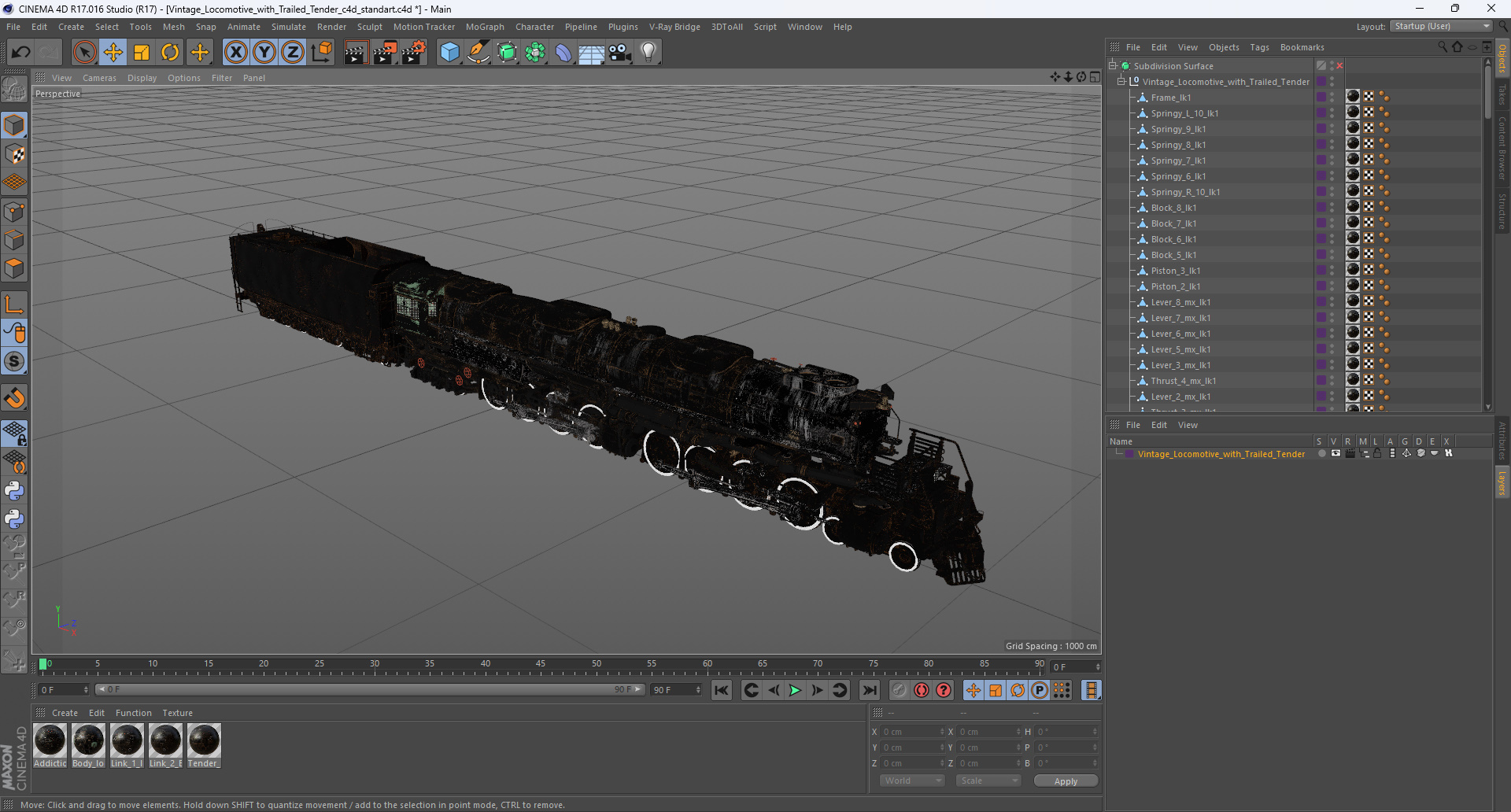This screenshot has height=812, width=1511.
Task: Click the first Python script icon
Action: click(14, 491)
